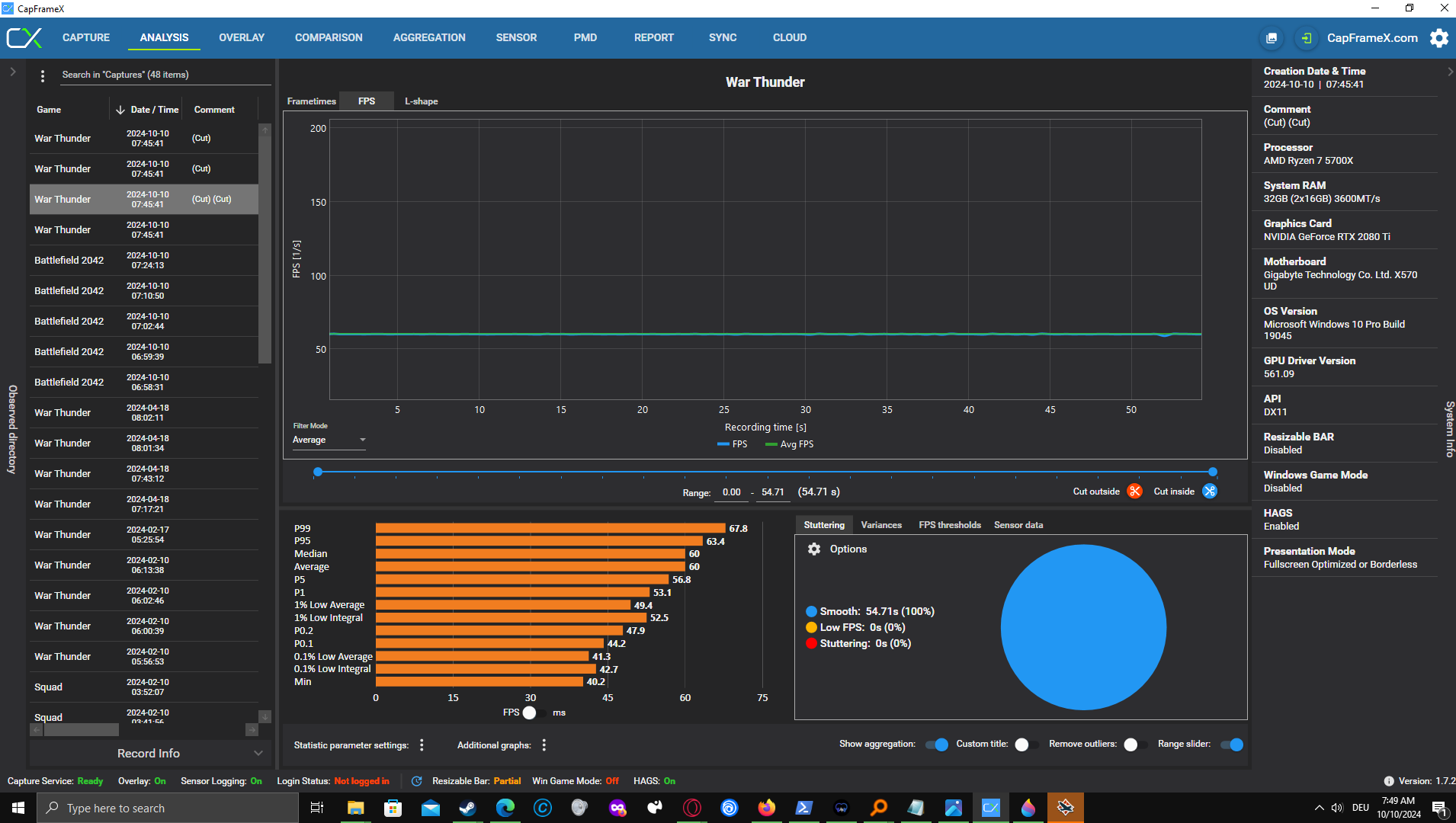Open the AGGREGATION tab
Screen dimensions: 1456x823
tap(429, 38)
